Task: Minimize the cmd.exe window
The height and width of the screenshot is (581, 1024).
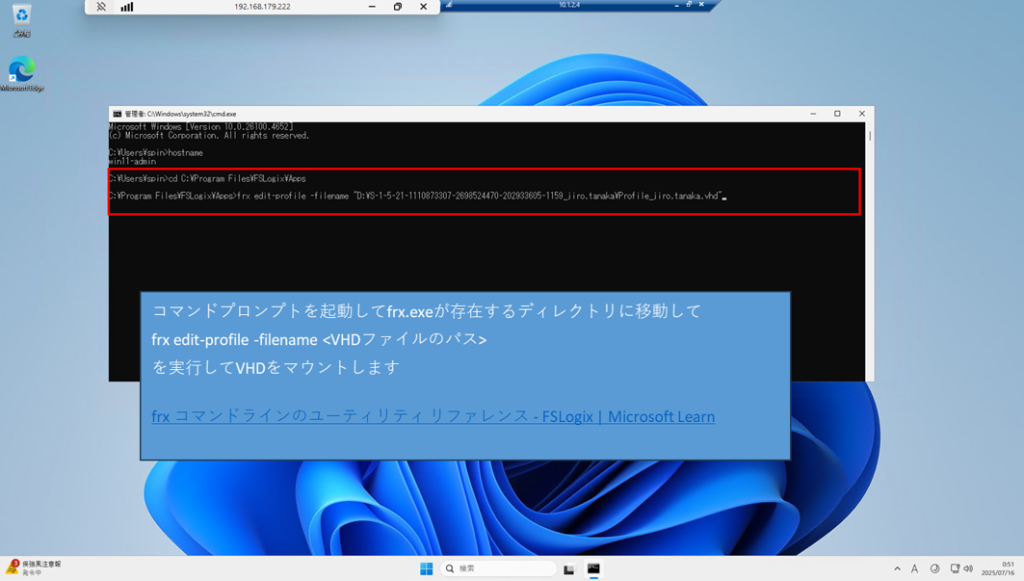Action: pyautogui.click(x=813, y=114)
